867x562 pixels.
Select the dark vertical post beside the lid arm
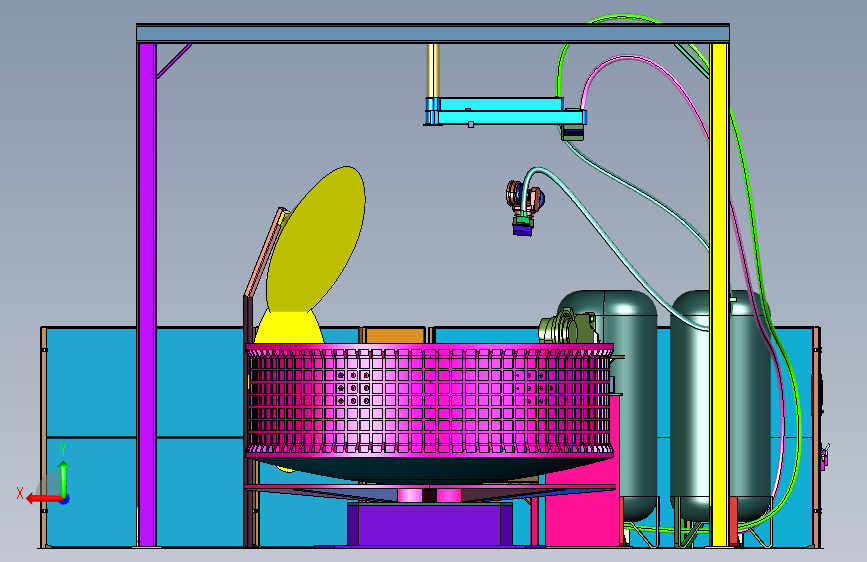pos(248,320)
